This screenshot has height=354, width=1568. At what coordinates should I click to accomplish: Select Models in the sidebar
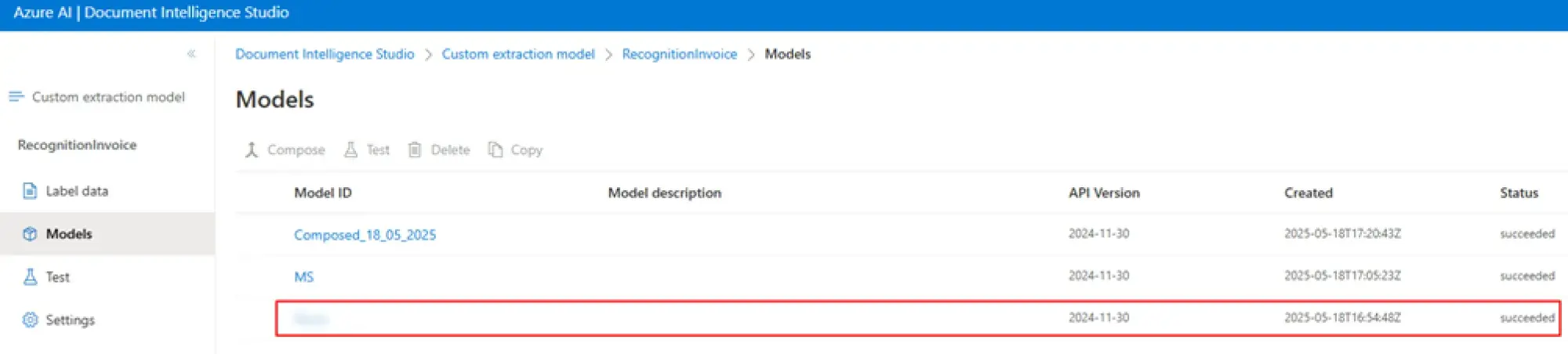point(69,233)
